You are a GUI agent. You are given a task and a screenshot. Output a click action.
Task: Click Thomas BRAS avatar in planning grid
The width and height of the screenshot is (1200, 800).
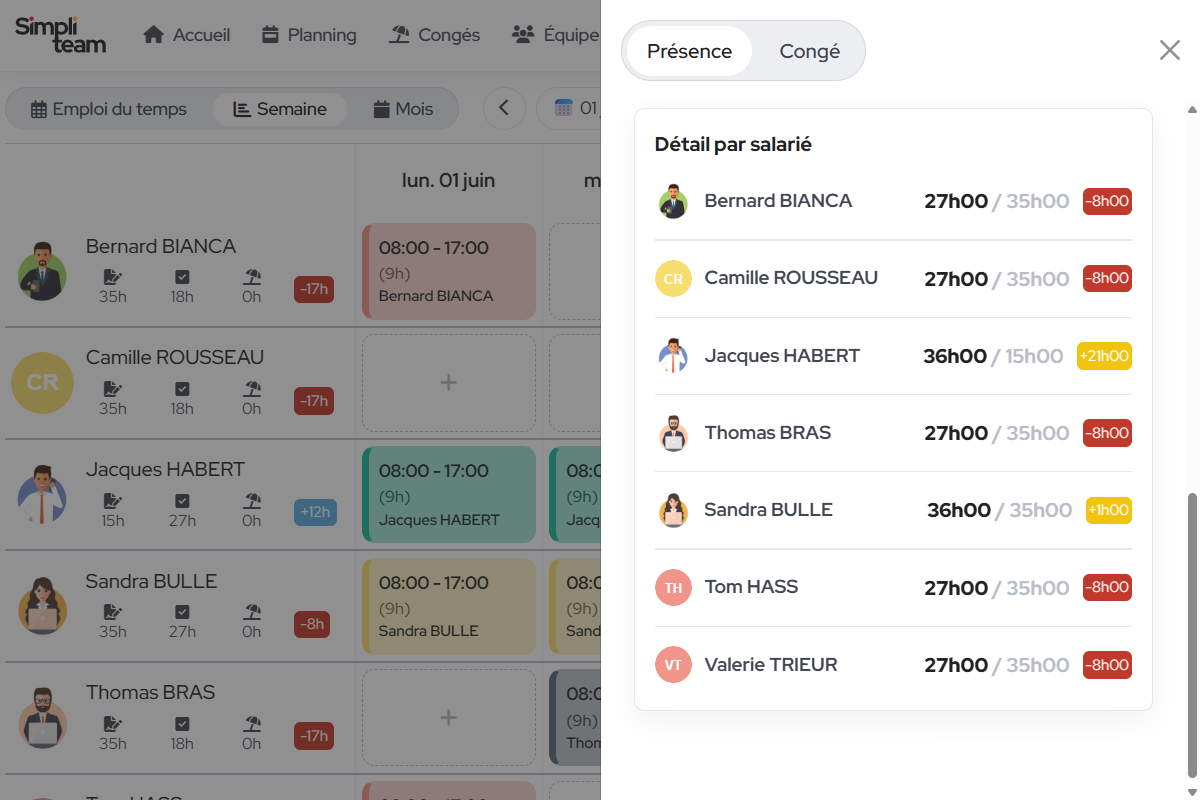[x=42, y=717]
